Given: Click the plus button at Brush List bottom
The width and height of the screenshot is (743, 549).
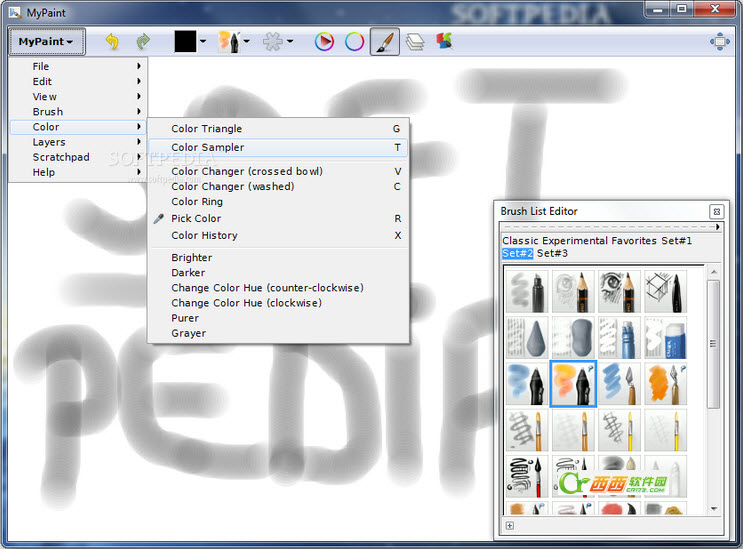Looking at the screenshot, I should 510,526.
